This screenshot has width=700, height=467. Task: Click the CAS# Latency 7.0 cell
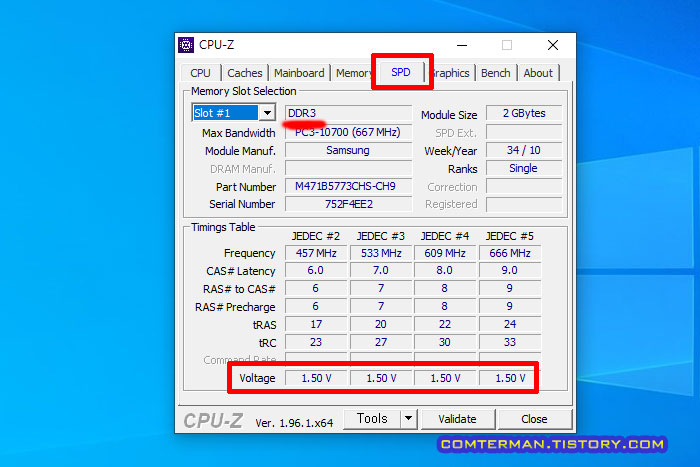coord(381,271)
